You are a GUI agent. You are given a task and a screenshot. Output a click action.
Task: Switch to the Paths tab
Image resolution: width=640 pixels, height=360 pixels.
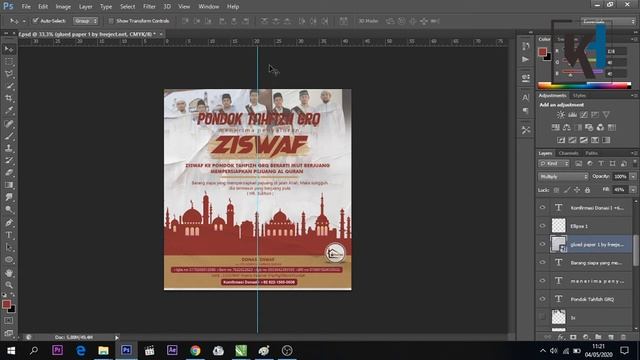[x=591, y=153]
